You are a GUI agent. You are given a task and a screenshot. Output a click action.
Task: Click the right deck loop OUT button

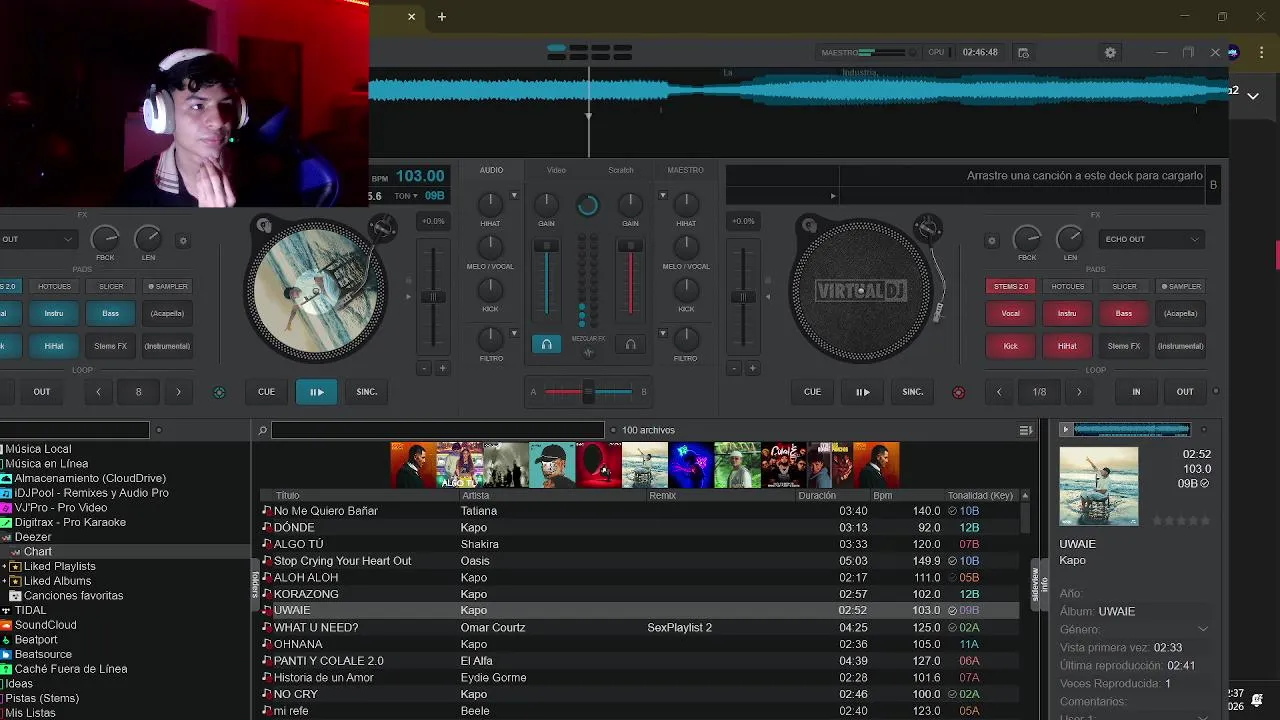[1185, 392]
